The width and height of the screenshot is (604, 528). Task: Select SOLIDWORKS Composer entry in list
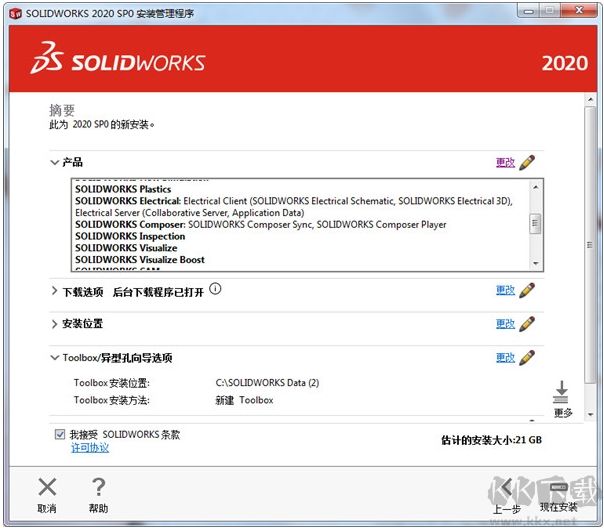click(260, 225)
